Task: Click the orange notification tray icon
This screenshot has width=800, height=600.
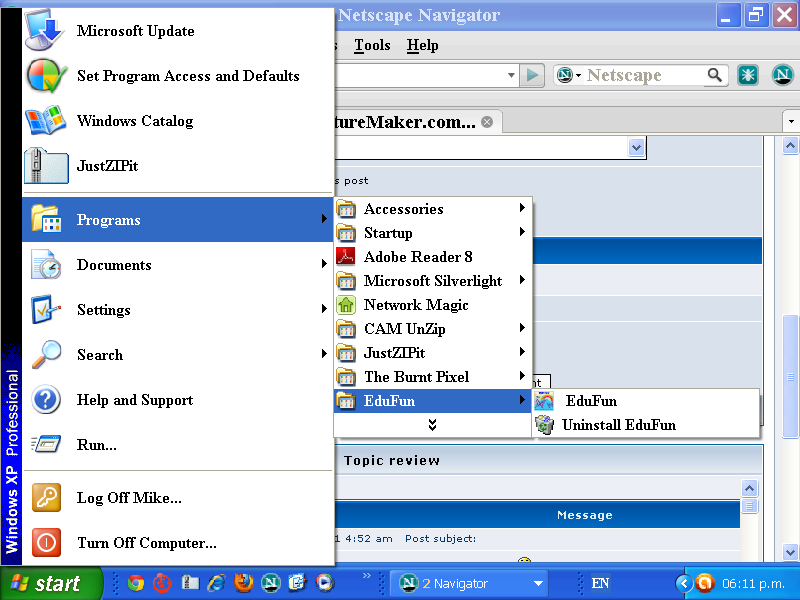Action: click(x=705, y=583)
